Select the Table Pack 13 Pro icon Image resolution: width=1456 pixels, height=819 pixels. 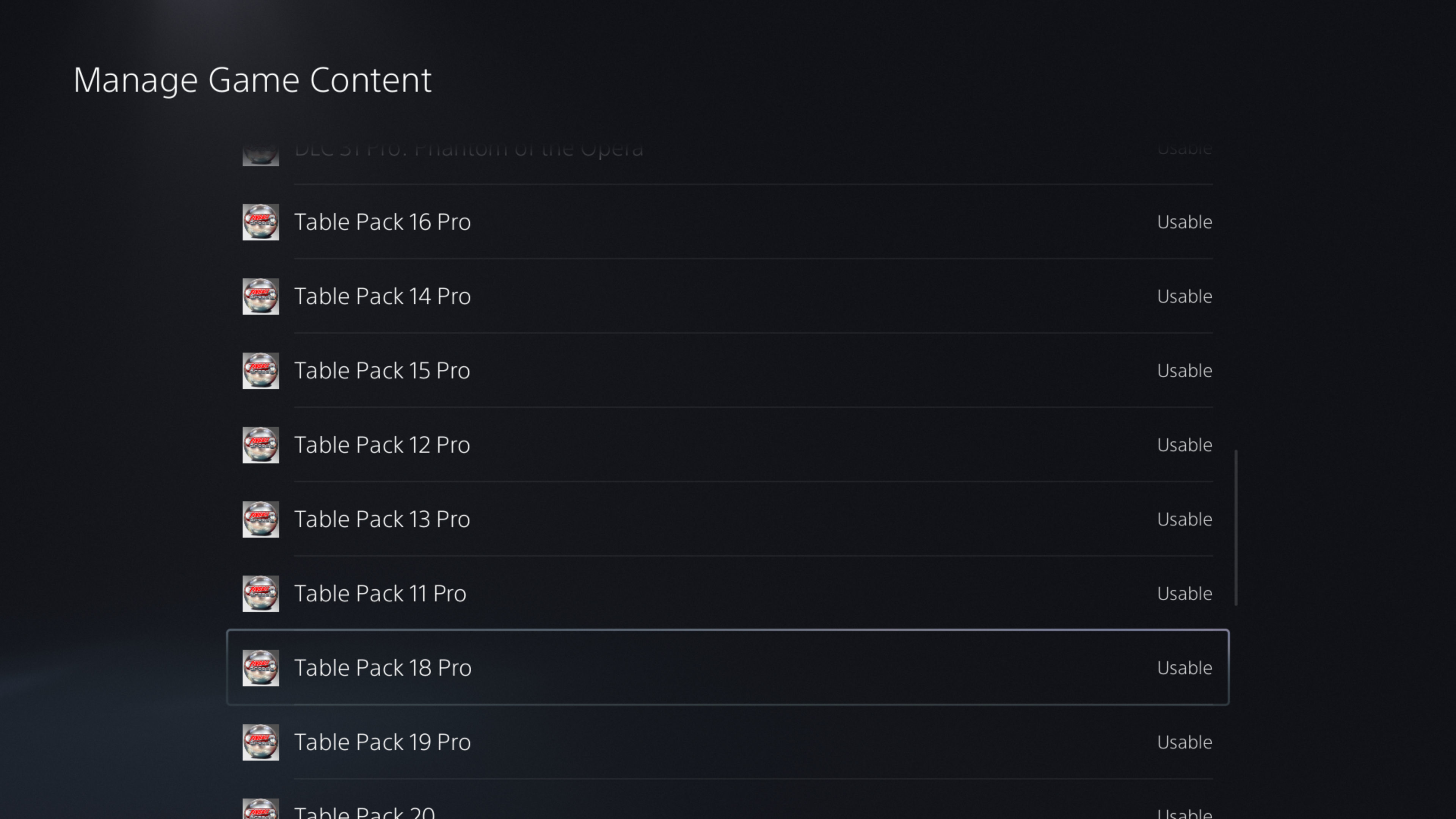click(x=260, y=519)
